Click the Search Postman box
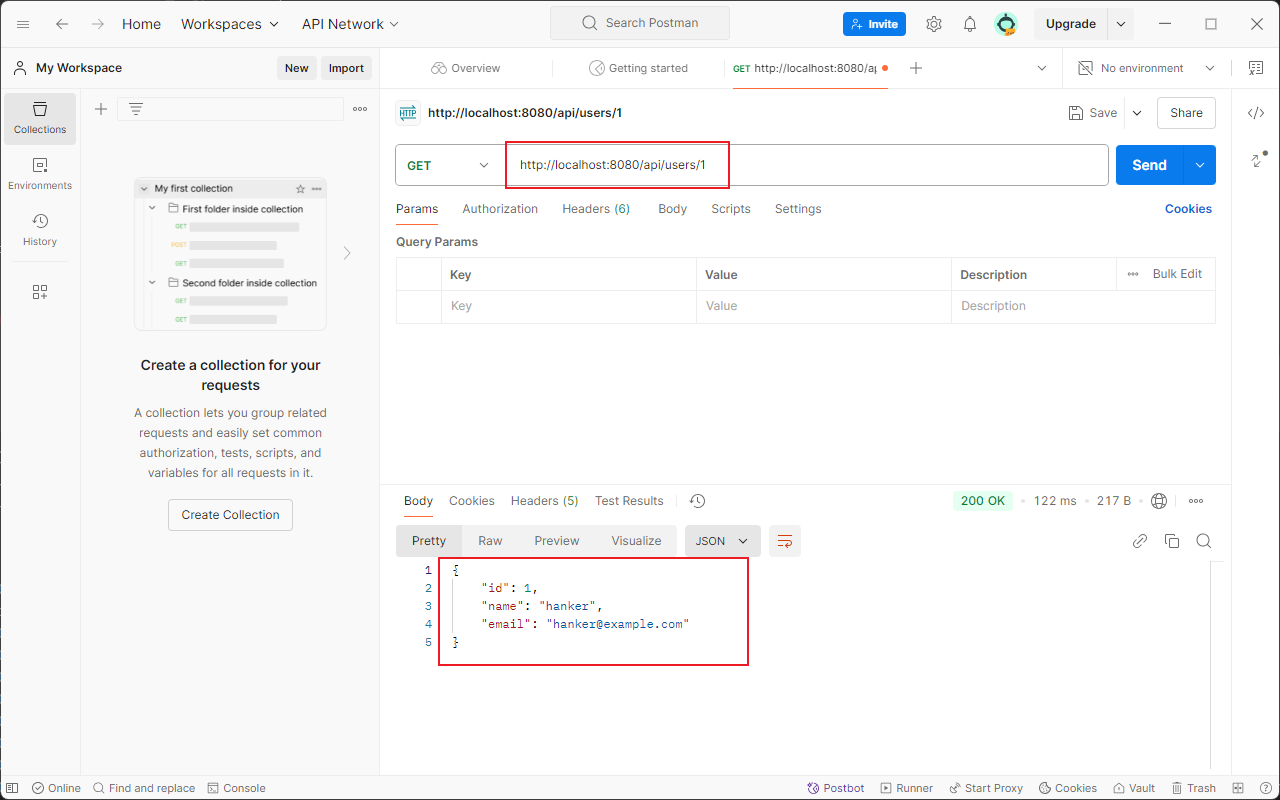 click(640, 23)
